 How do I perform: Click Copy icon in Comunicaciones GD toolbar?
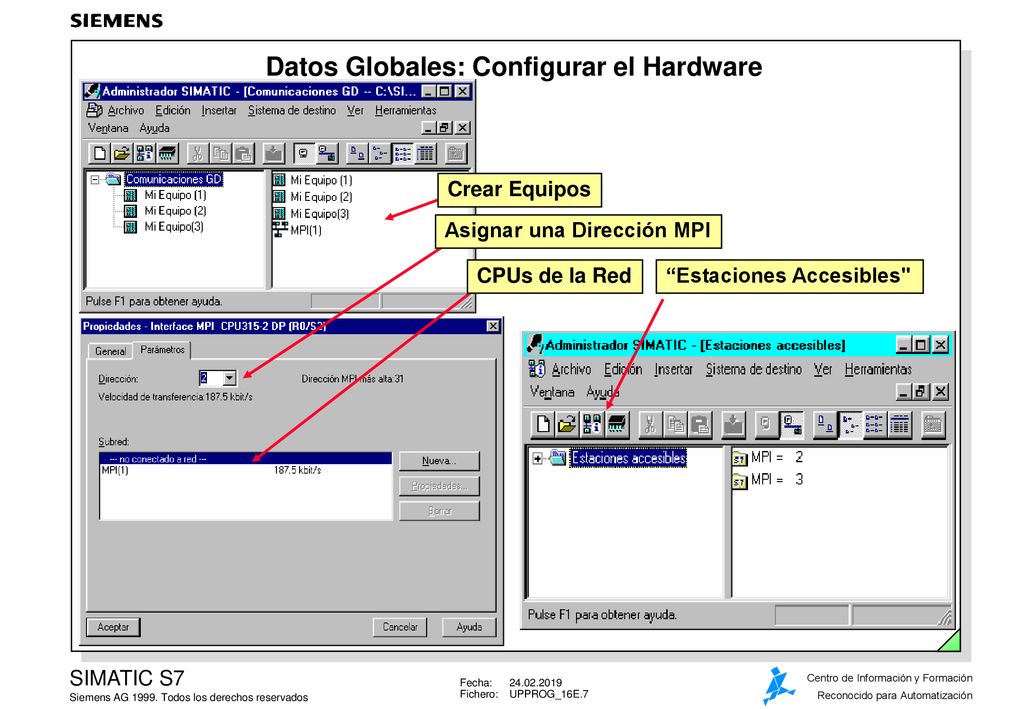(x=220, y=153)
